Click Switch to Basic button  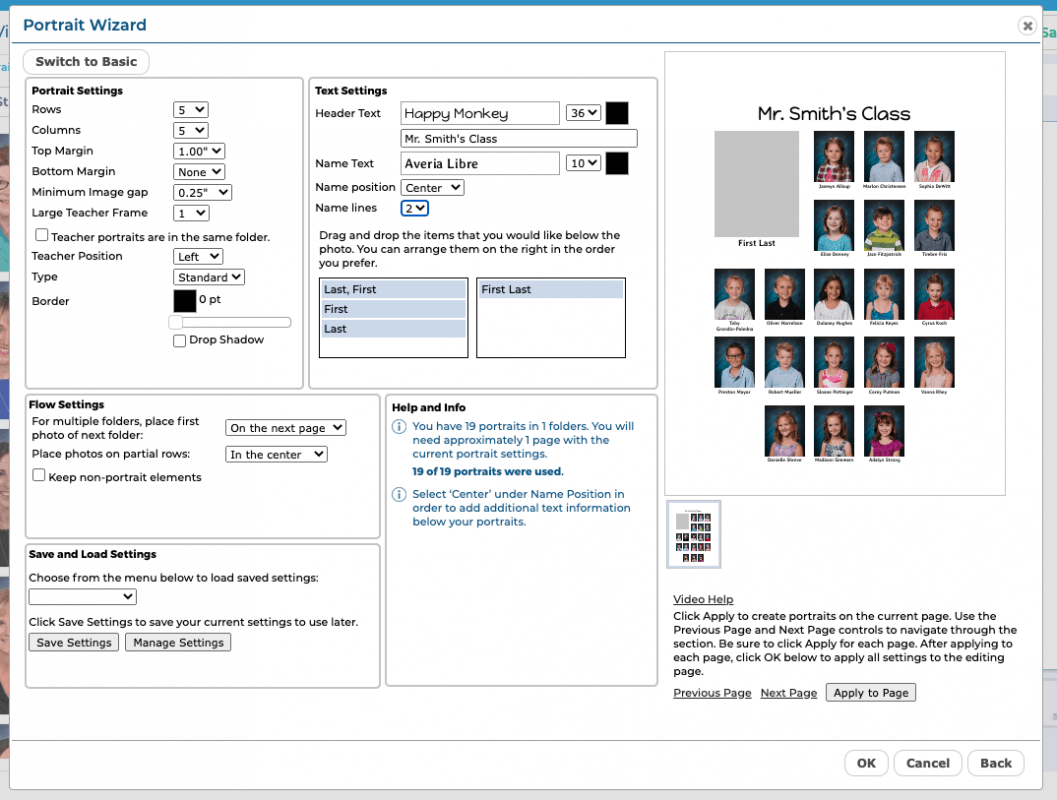coord(86,62)
